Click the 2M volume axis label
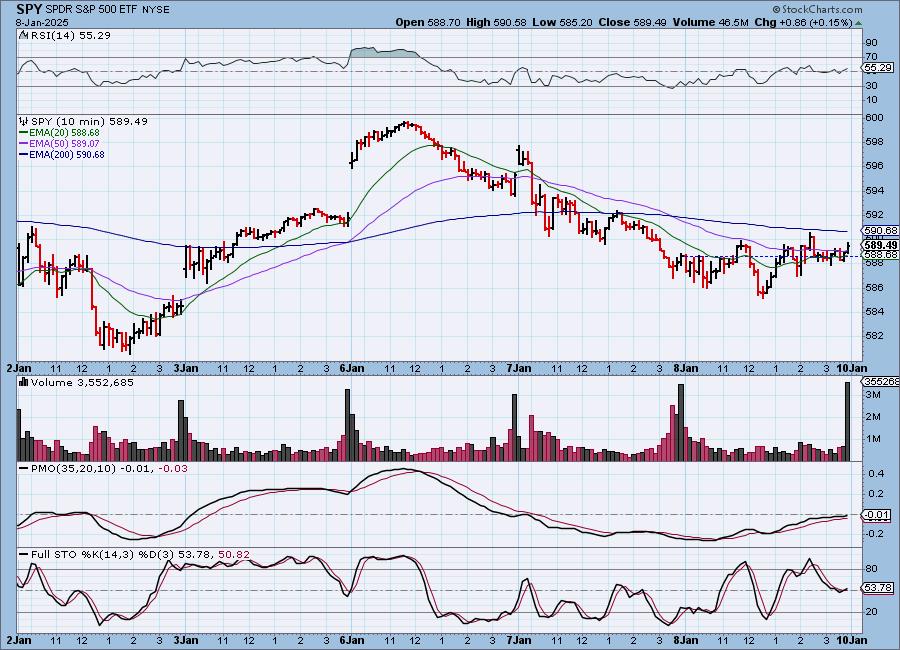 click(x=874, y=417)
